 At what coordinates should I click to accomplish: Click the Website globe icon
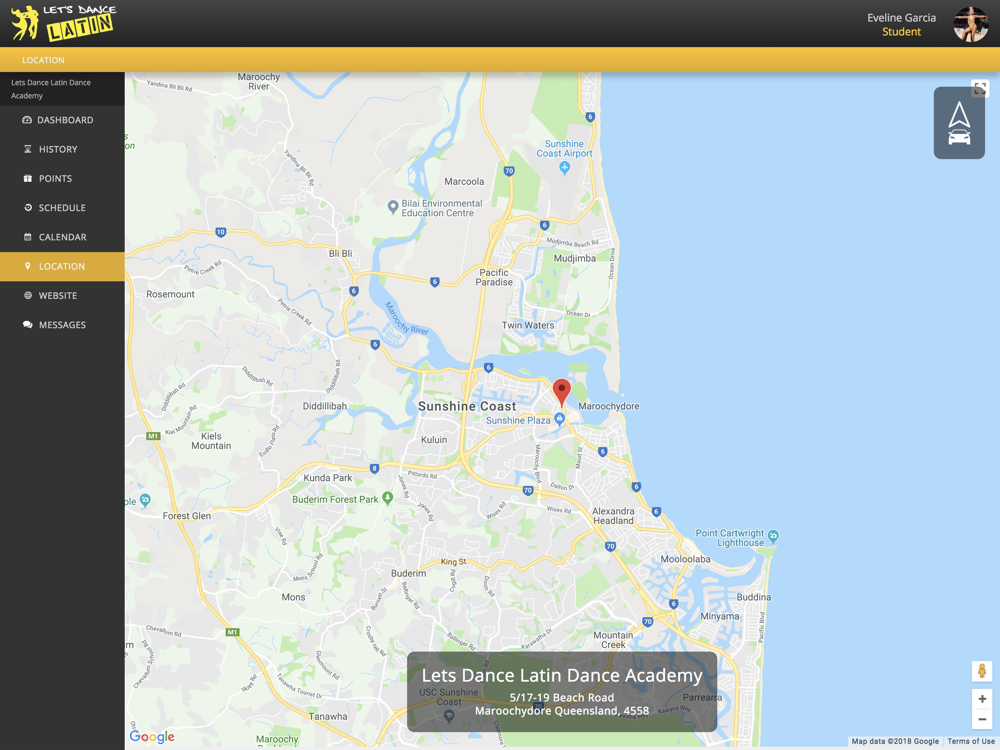[x=27, y=295]
